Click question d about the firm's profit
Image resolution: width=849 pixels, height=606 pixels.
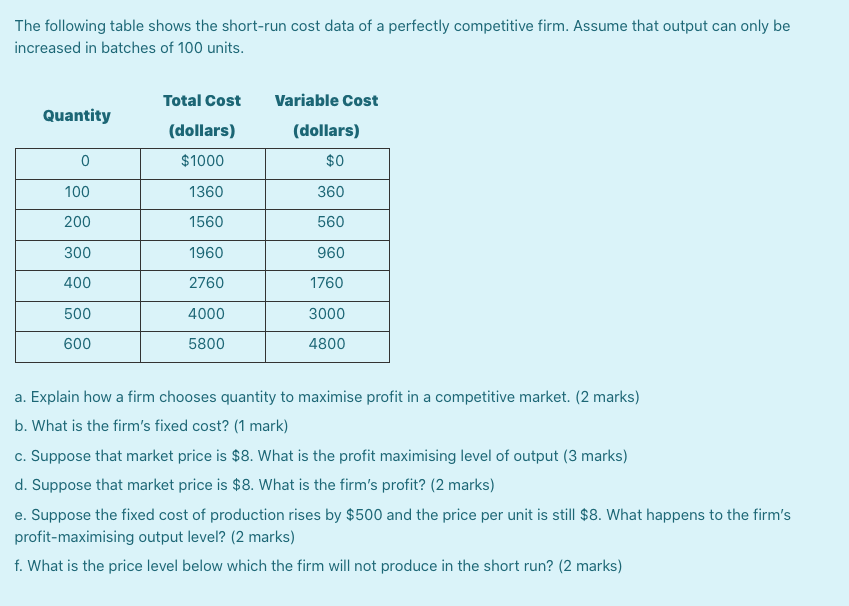pyautogui.click(x=255, y=486)
